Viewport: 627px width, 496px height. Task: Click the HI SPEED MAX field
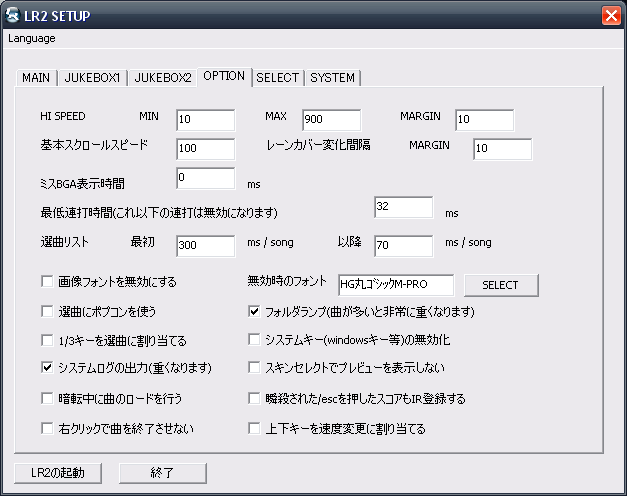coord(330,120)
